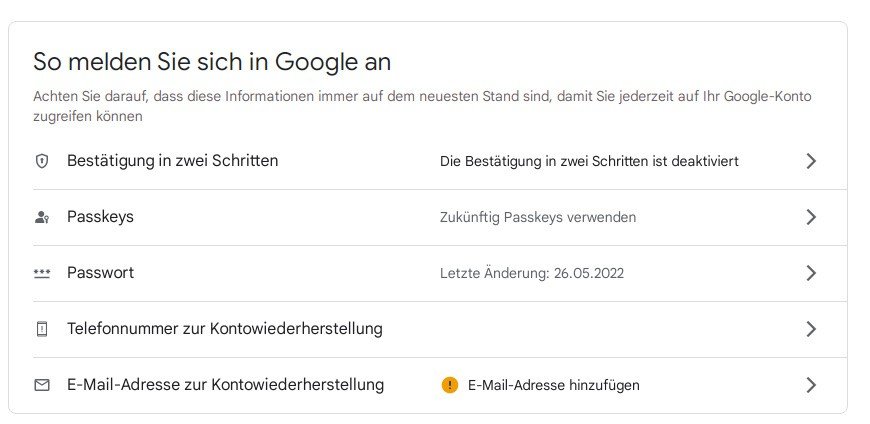870x424 pixels.
Task: Click 'Letzte Änderung: 26.05.2022' text
Action: click(x=532, y=273)
